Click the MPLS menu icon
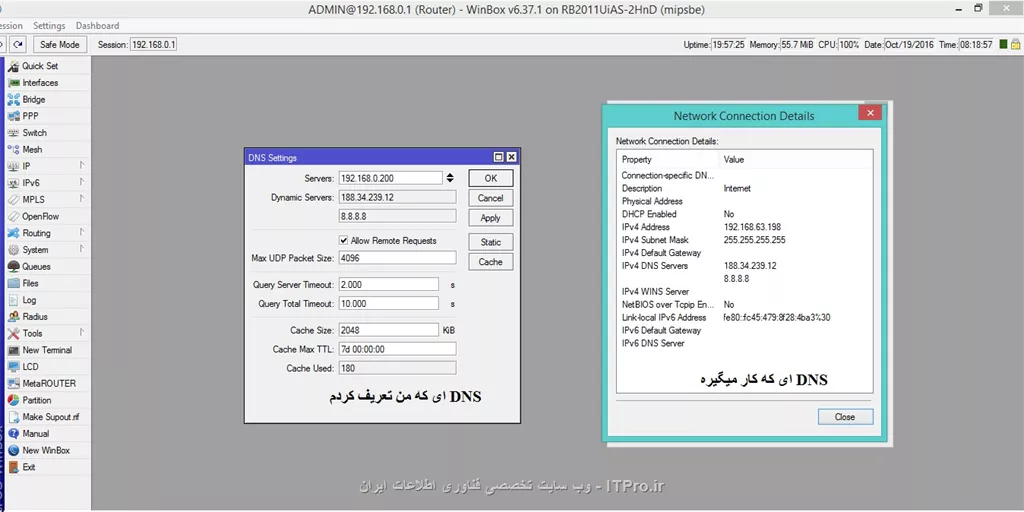 point(13,200)
